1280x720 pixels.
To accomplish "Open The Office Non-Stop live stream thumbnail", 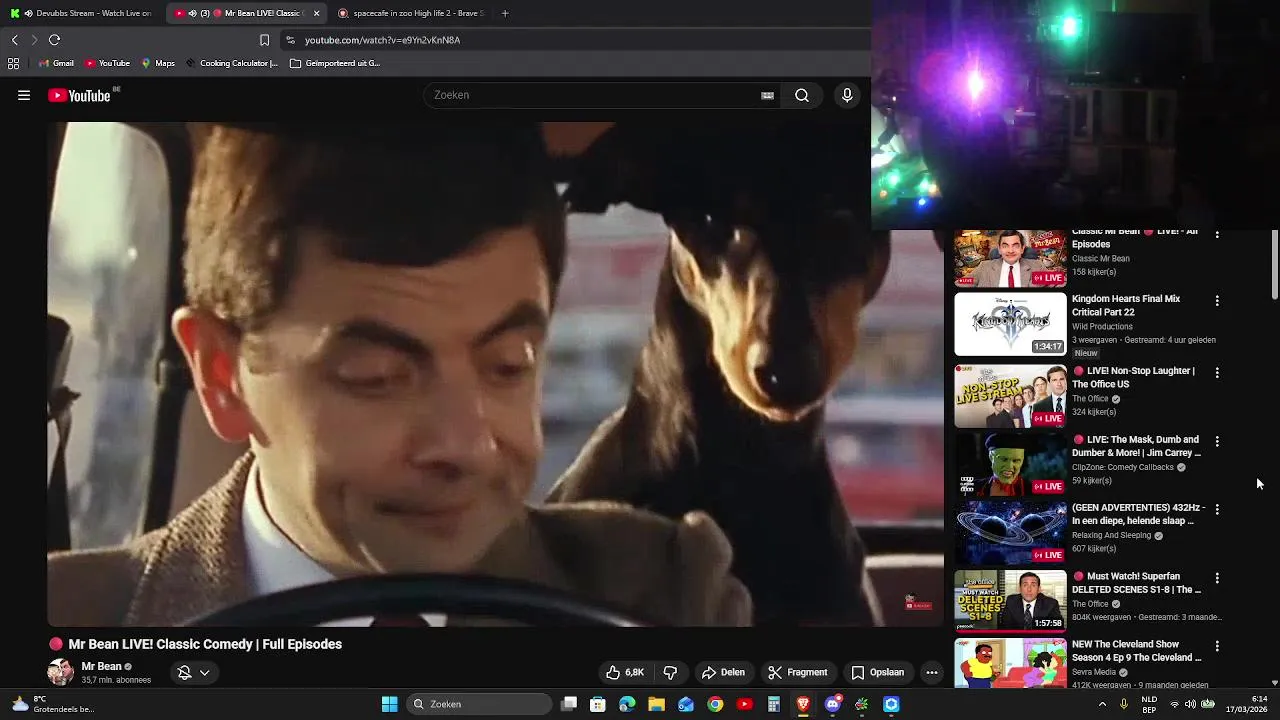I will click(x=1010, y=396).
